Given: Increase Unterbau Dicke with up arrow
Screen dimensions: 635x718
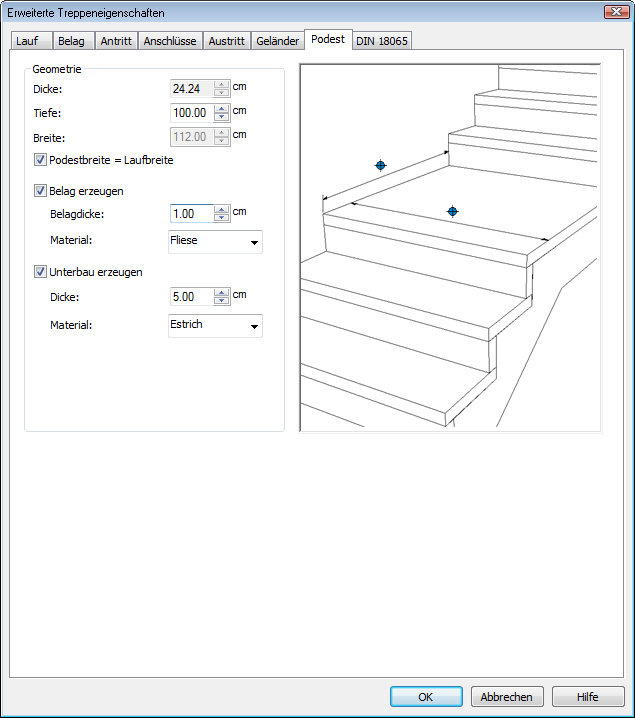Looking at the screenshot, I should [x=222, y=292].
